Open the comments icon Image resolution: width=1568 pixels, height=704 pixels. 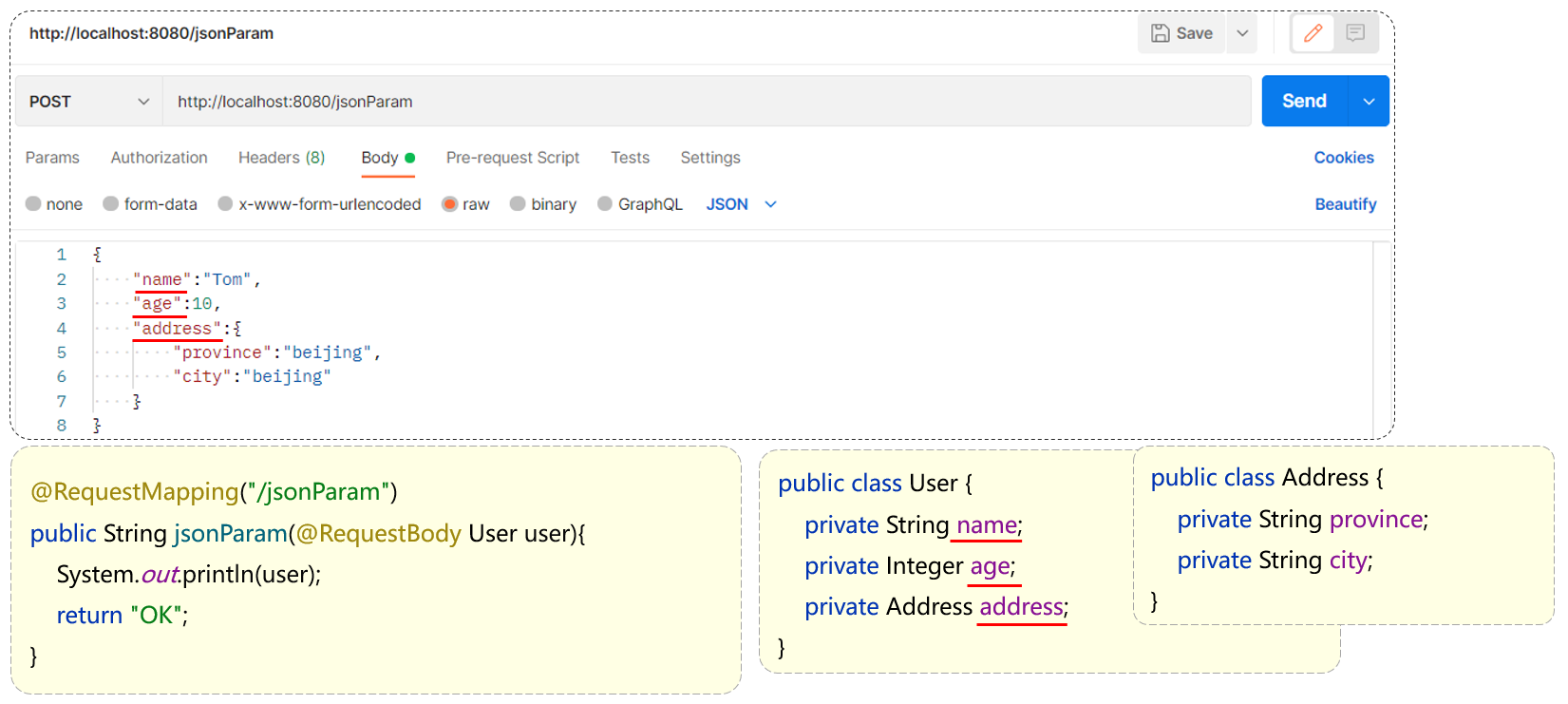[x=1355, y=33]
